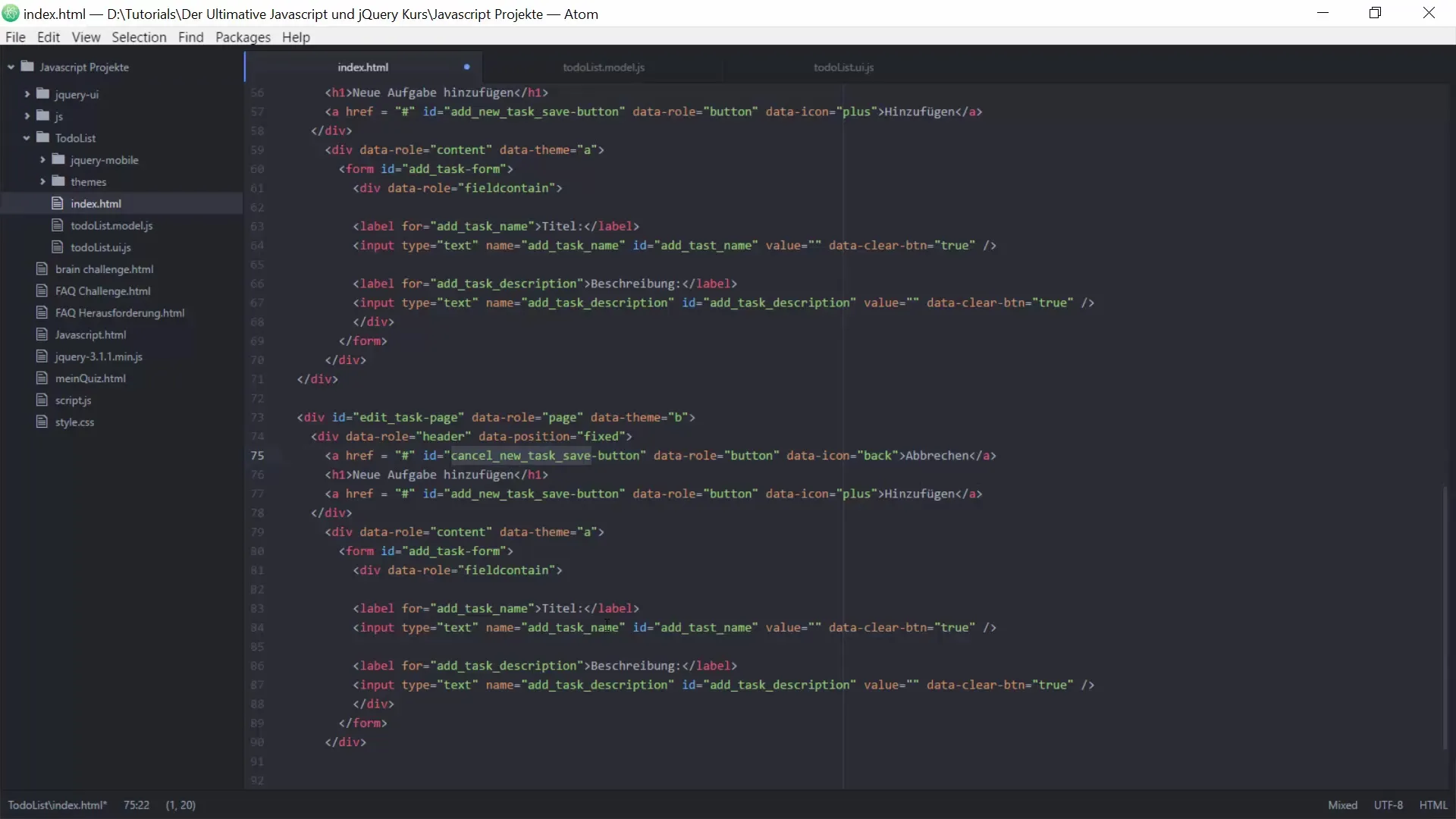The image size is (1456, 819).
Task: Click line number 83 in the gutter
Action: click(257, 608)
